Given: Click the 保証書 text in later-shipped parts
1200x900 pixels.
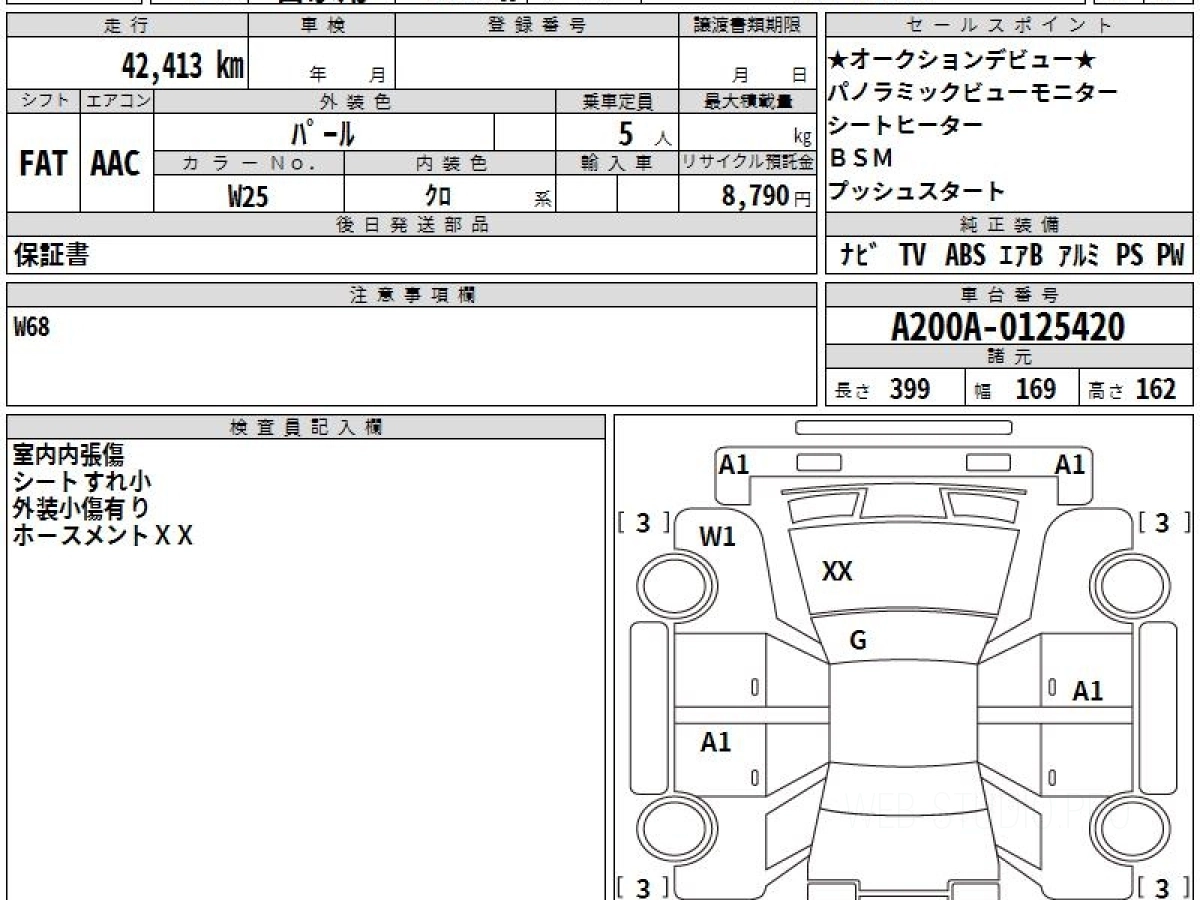Looking at the screenshot, I should point(51,255).
